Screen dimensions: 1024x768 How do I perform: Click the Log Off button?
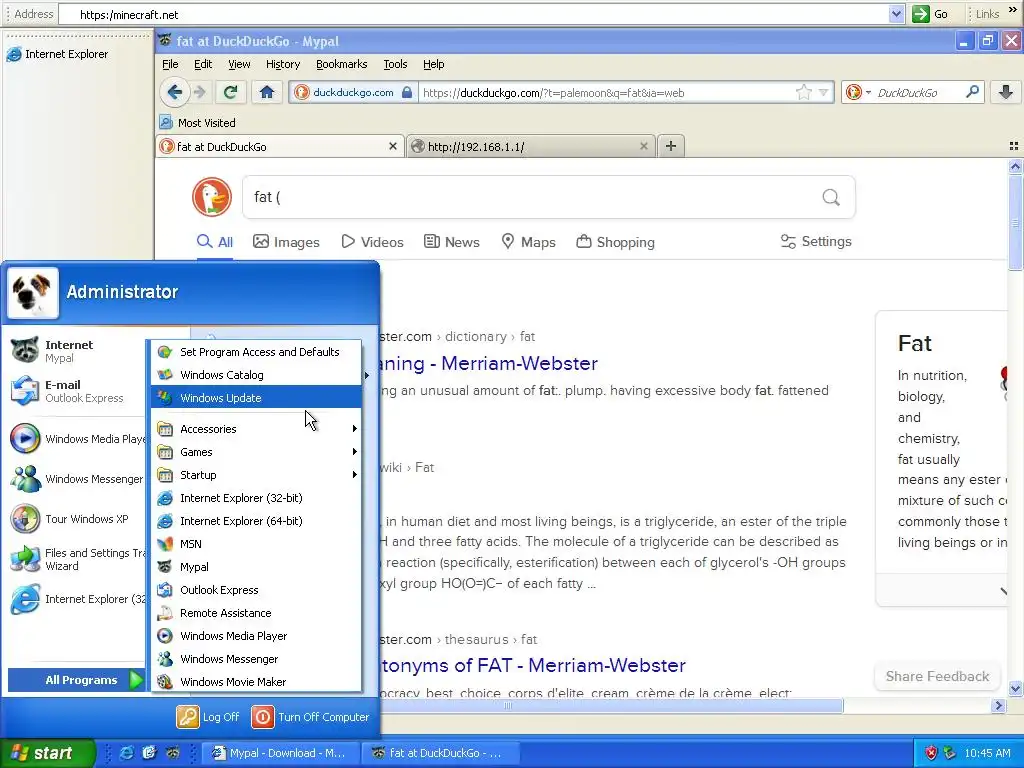[x=208, y=716]
